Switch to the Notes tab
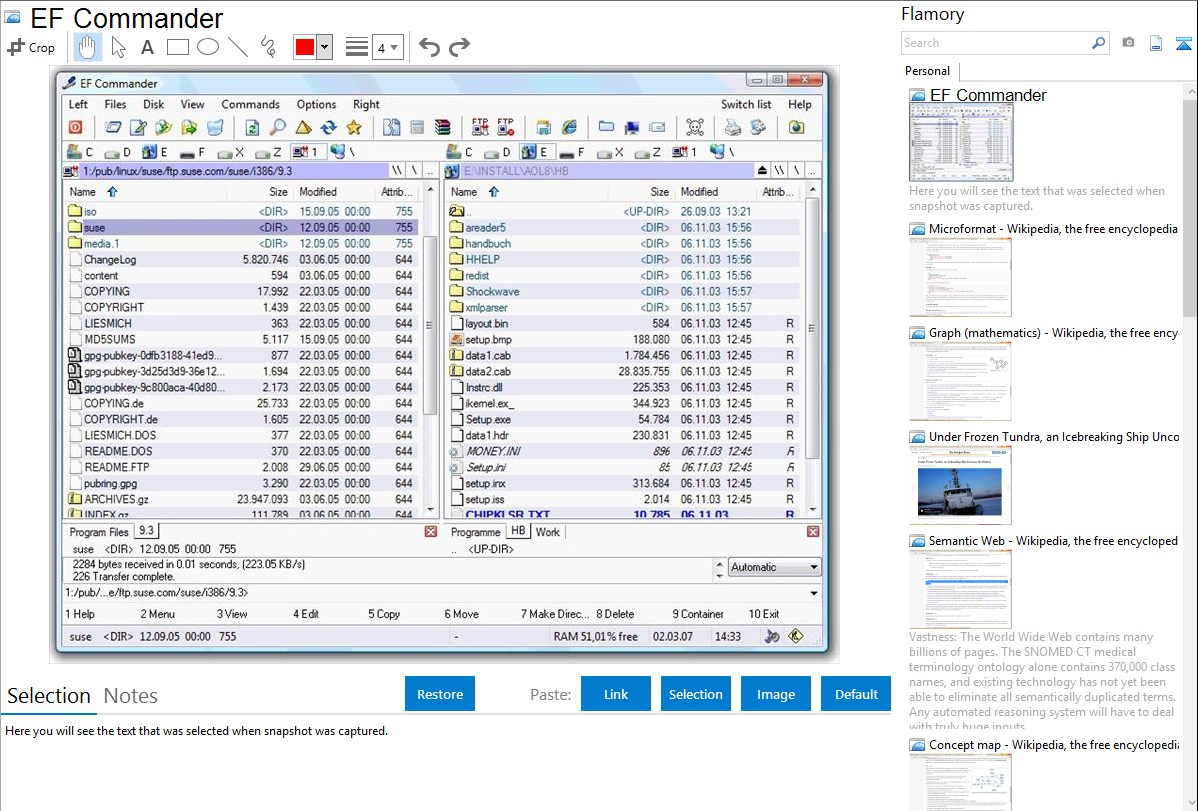Image resolution: width=1198 pixels, height=811 pixels. pos(130,696)
